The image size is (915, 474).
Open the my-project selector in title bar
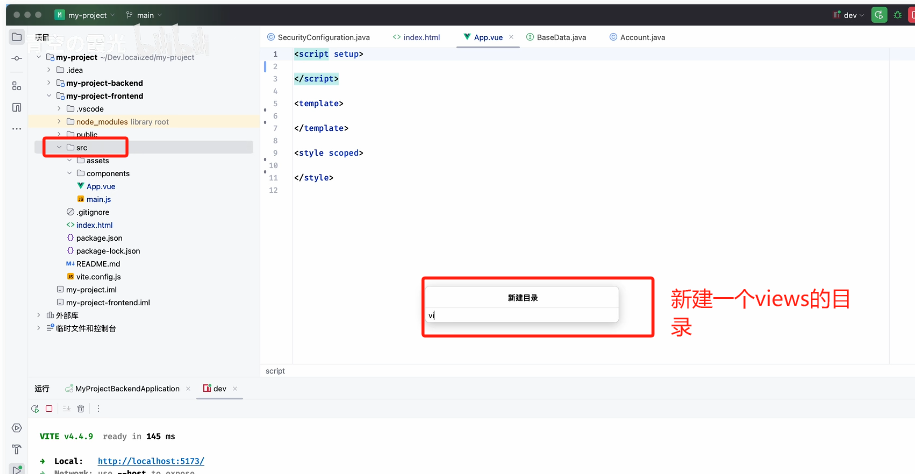(x=85, y=15)
